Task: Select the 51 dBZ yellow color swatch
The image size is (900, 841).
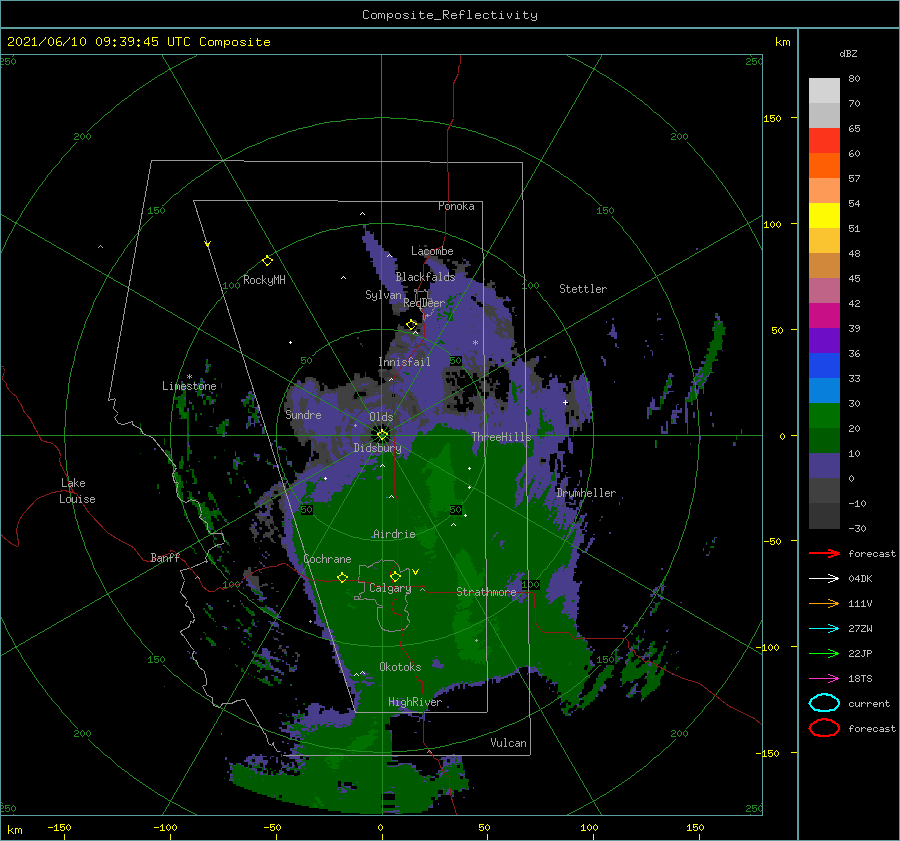Action: pyautogui.click(x=824, y=215)
